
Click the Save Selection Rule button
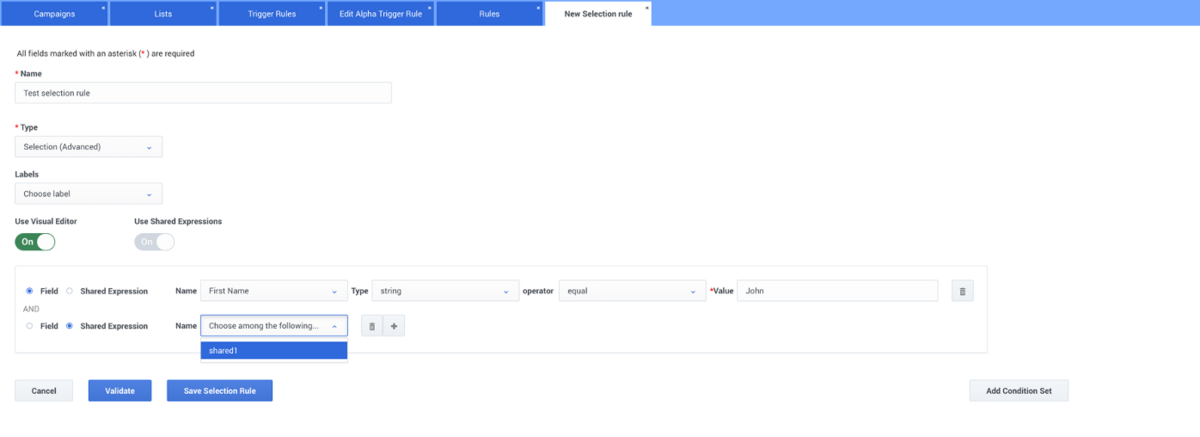point(219,391)
